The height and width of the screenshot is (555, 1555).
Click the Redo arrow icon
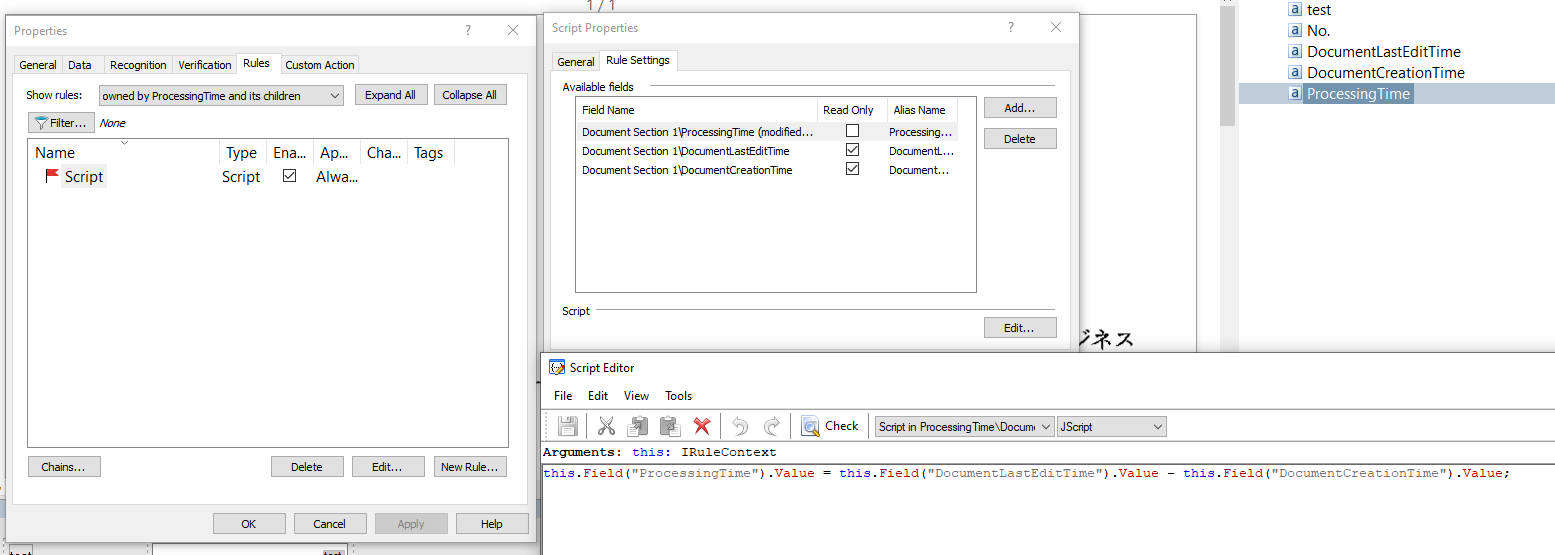(772, 426)
